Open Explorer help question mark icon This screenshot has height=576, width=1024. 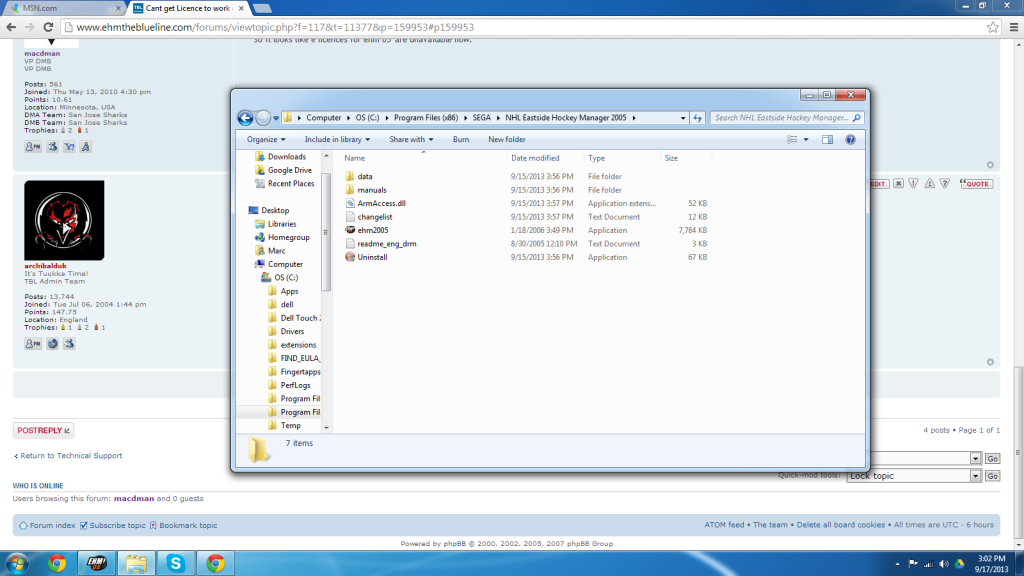click(850, 139)
